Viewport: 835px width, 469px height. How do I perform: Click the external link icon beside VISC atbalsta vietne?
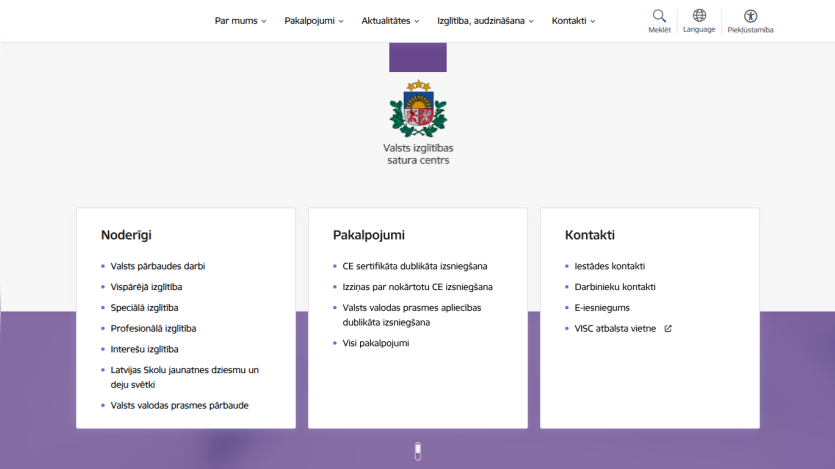point(668,329)
